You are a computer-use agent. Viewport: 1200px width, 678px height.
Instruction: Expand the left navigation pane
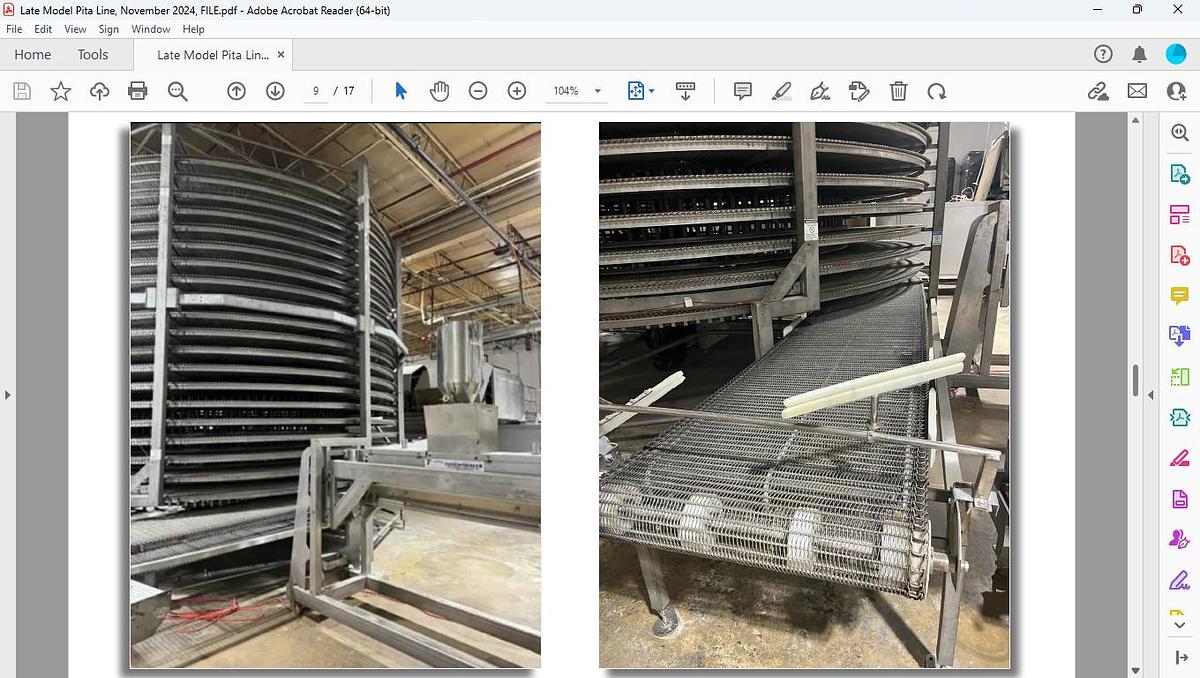coord(8,395)
